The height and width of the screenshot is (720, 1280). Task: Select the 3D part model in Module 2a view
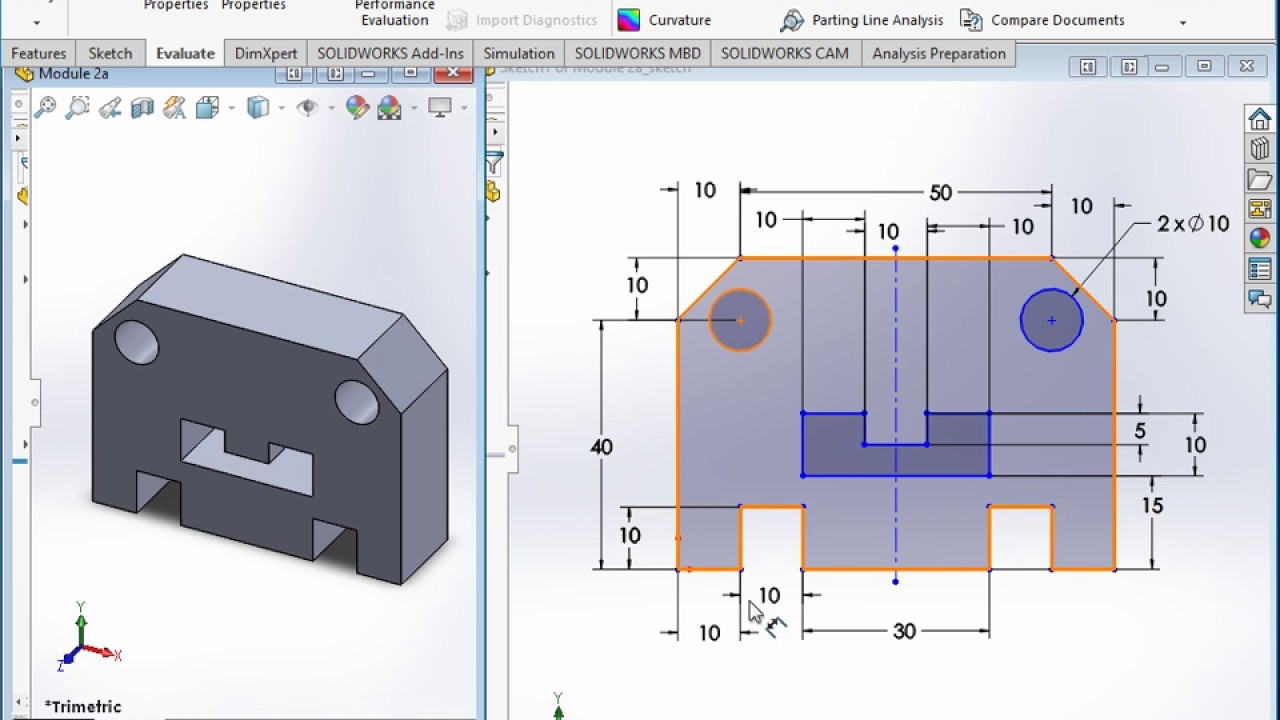(270, 420)
